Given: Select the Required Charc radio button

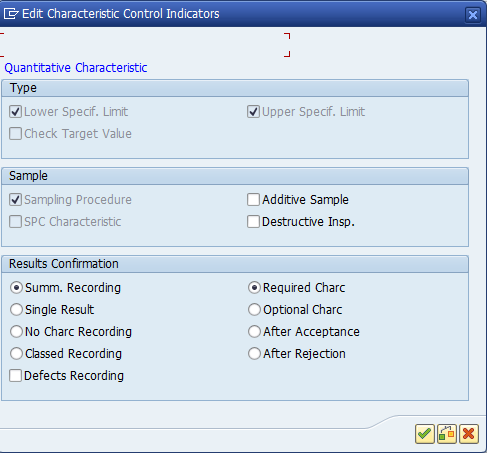Looking at the screenshot, I should (254, 288).
